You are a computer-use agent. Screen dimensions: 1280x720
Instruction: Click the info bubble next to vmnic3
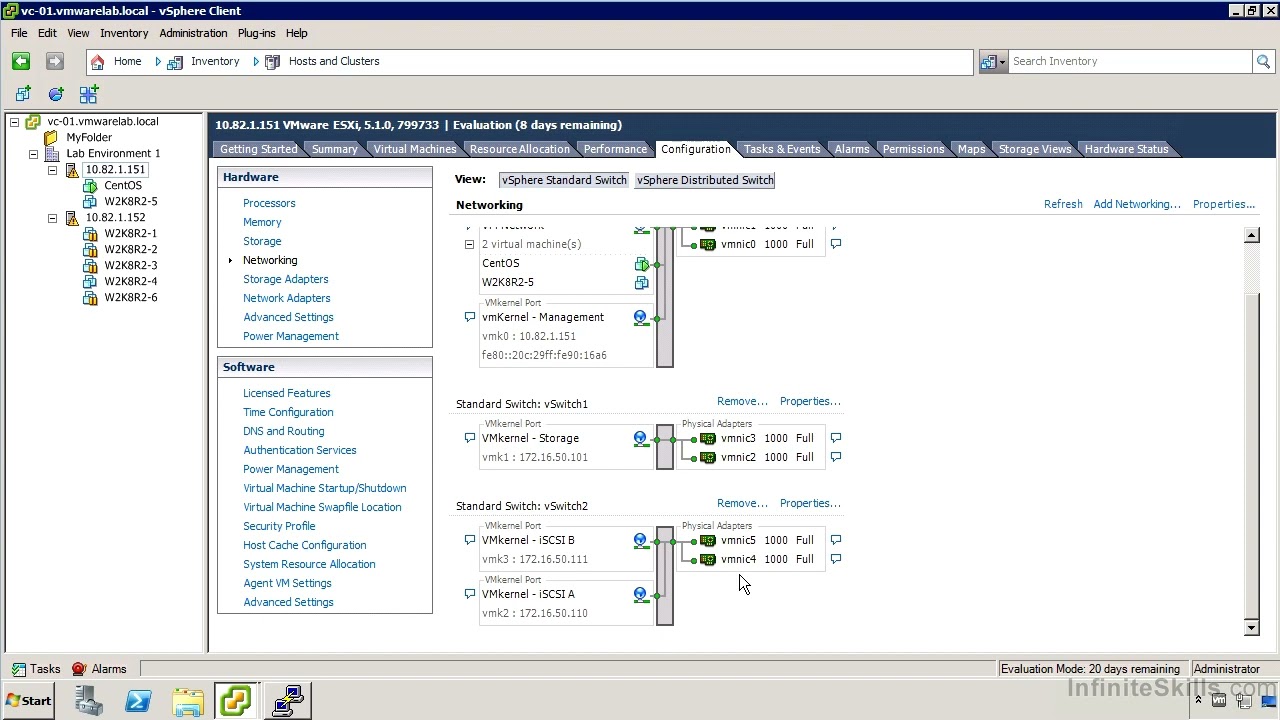click(836, 438)
